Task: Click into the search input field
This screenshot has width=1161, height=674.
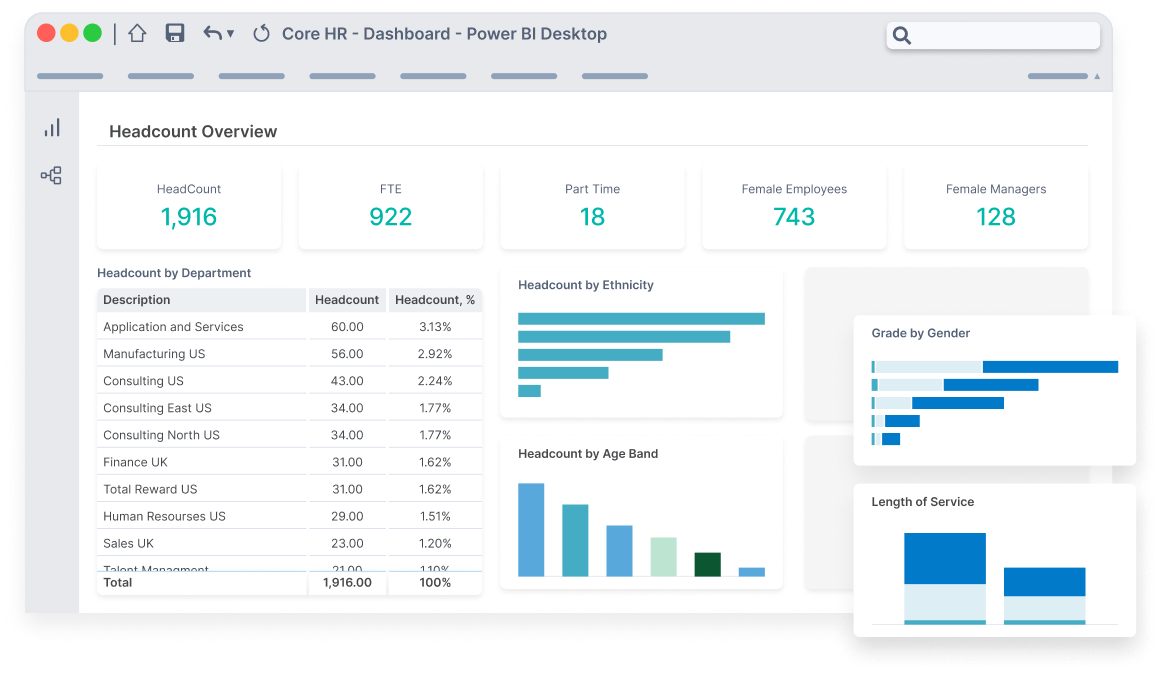Action: click(1000, 34)
